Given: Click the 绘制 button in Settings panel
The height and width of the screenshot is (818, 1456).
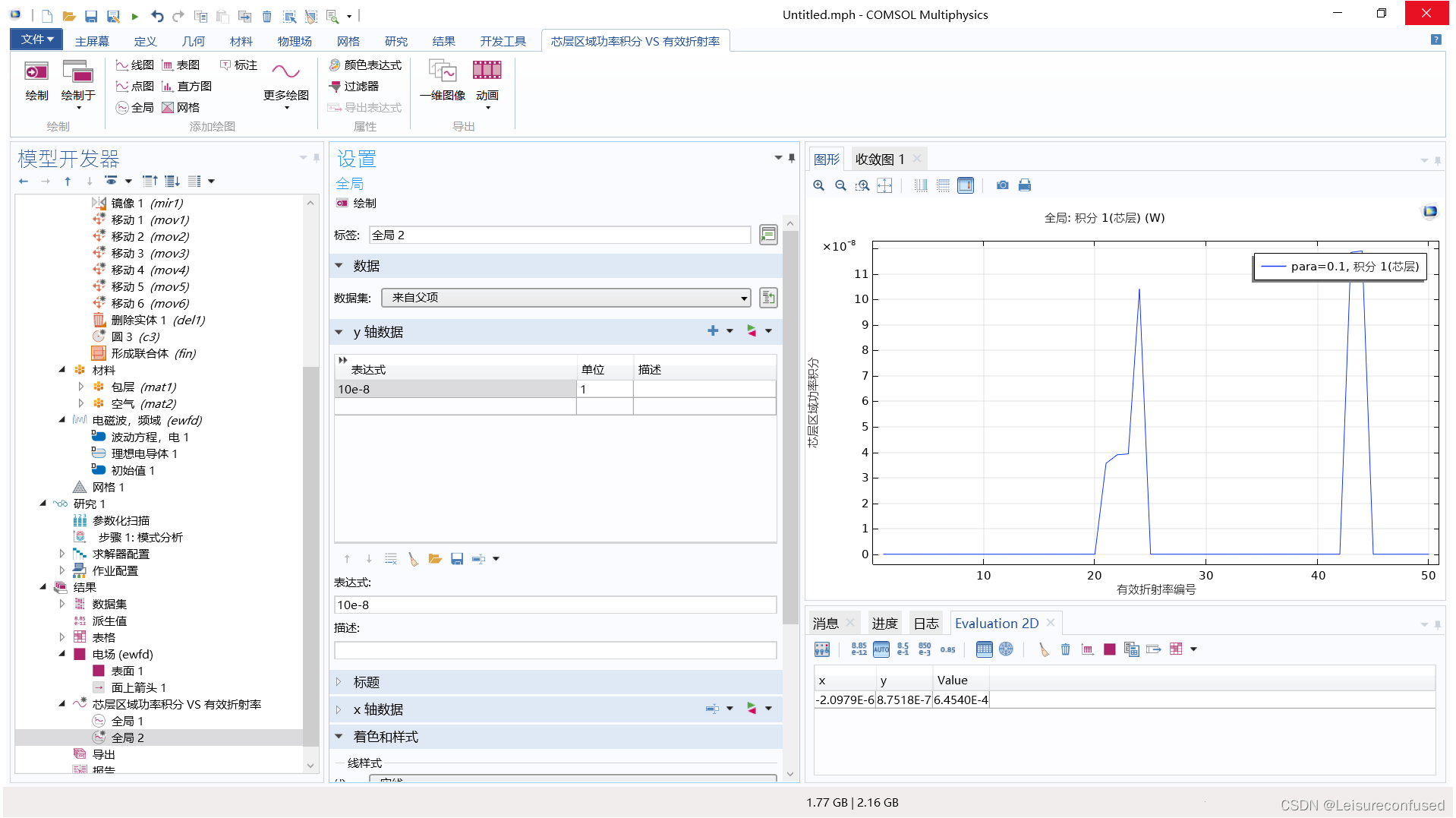Looking at the screenshot, I should [357, 204].
